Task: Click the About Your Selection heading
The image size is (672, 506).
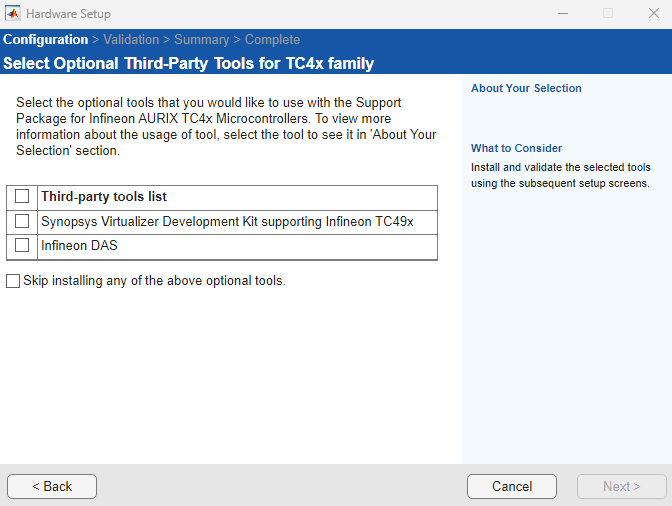Action: pos(526,88)
